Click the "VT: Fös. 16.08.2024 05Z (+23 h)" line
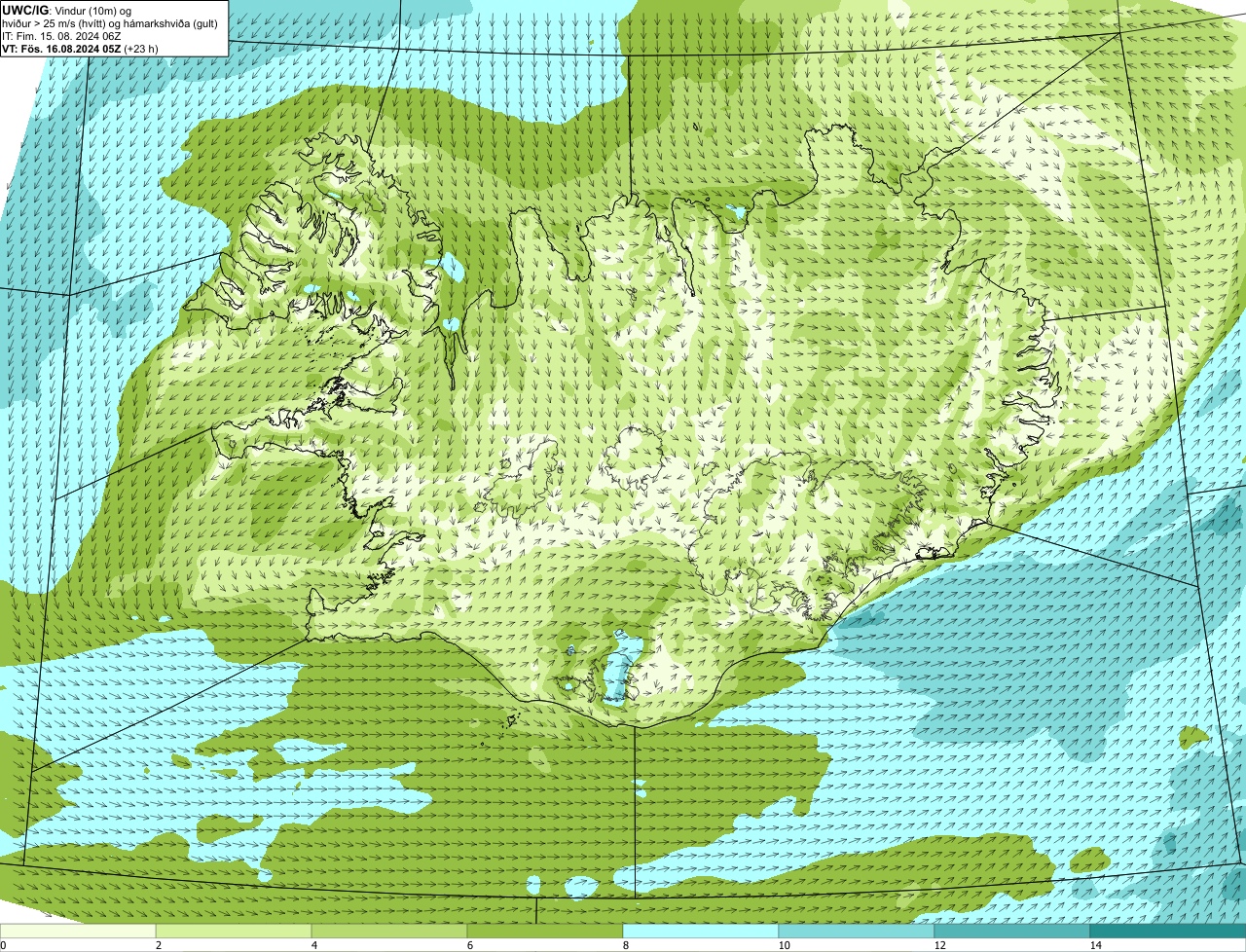This screenshot has width=1246, height=952. click(81, 49)
